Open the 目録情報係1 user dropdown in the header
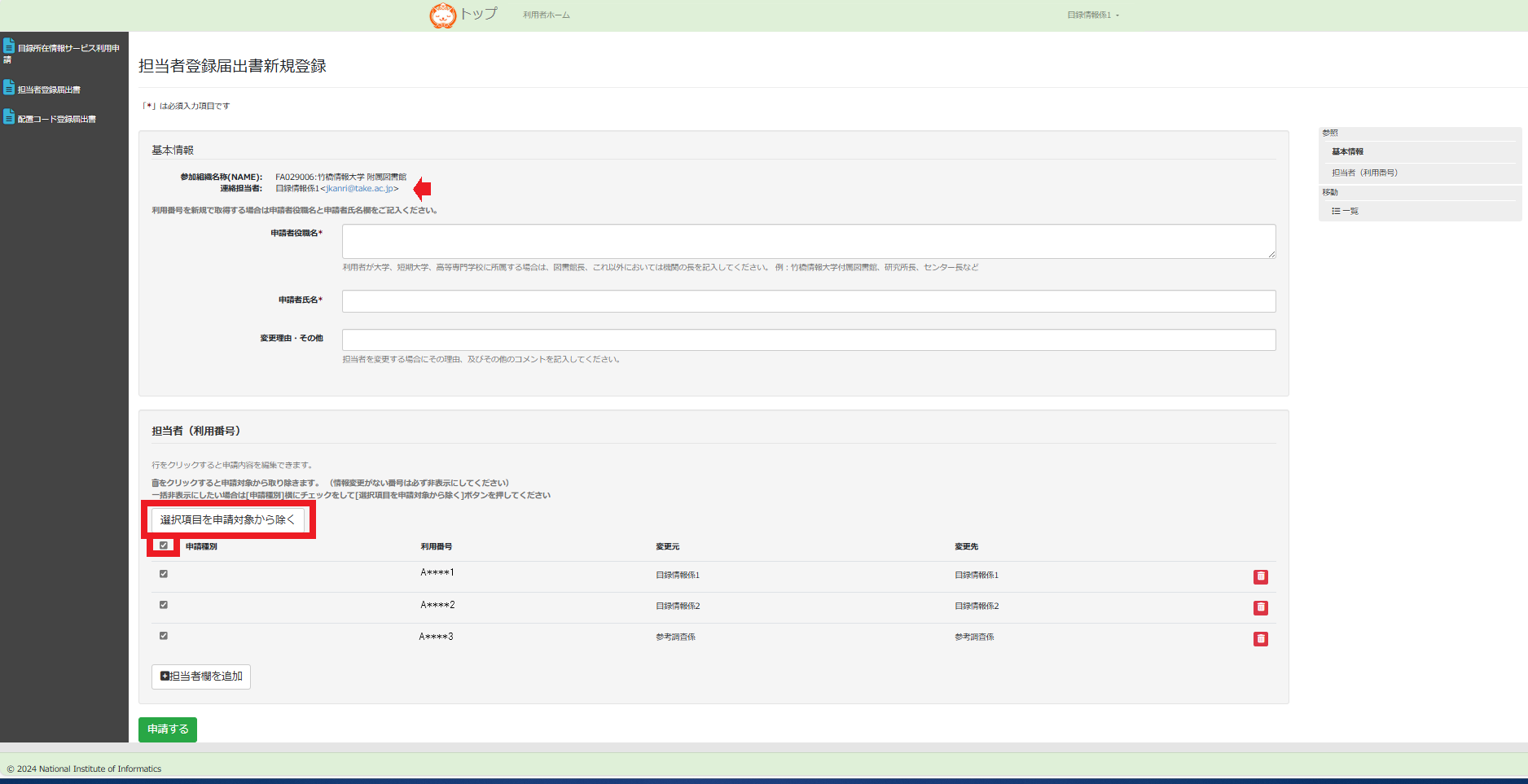Screen dimensions: 1528x784 (x=1093, y=15)
